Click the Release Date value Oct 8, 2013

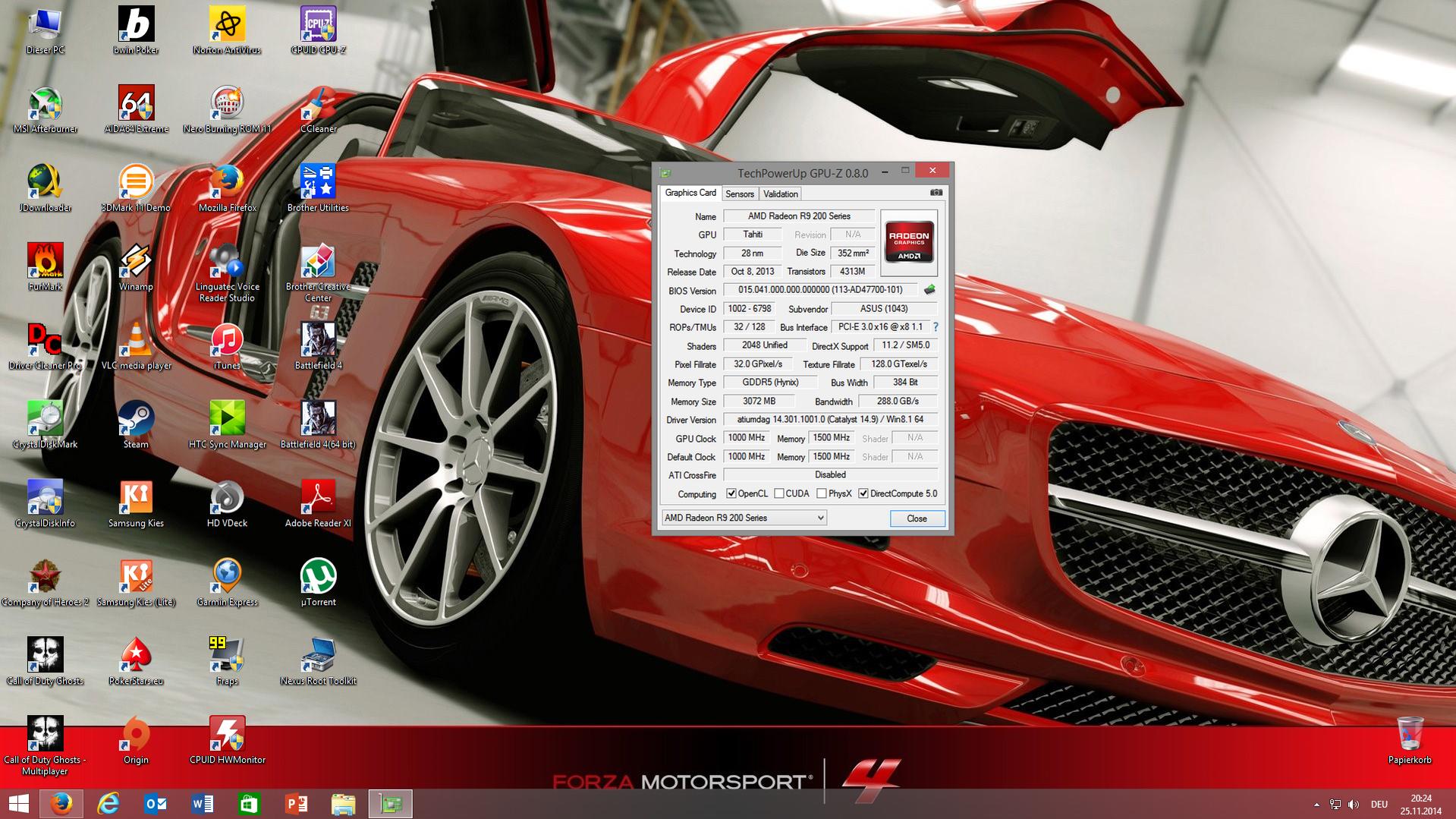pos(753,272)
